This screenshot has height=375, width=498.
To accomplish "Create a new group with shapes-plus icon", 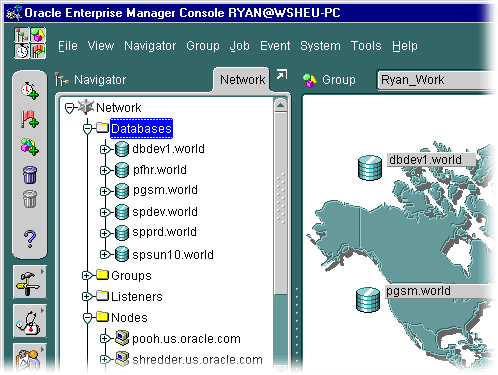I will pos(30,147).
